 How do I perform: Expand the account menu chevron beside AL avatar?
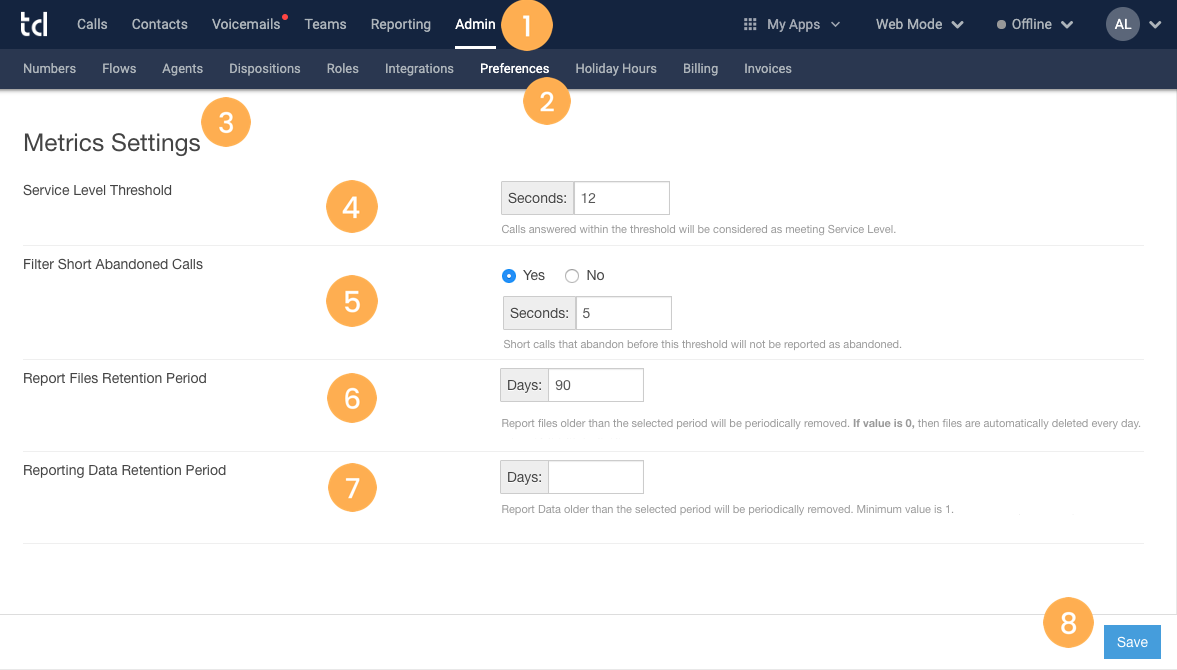pyautogui.click(x=1155, y=23)
